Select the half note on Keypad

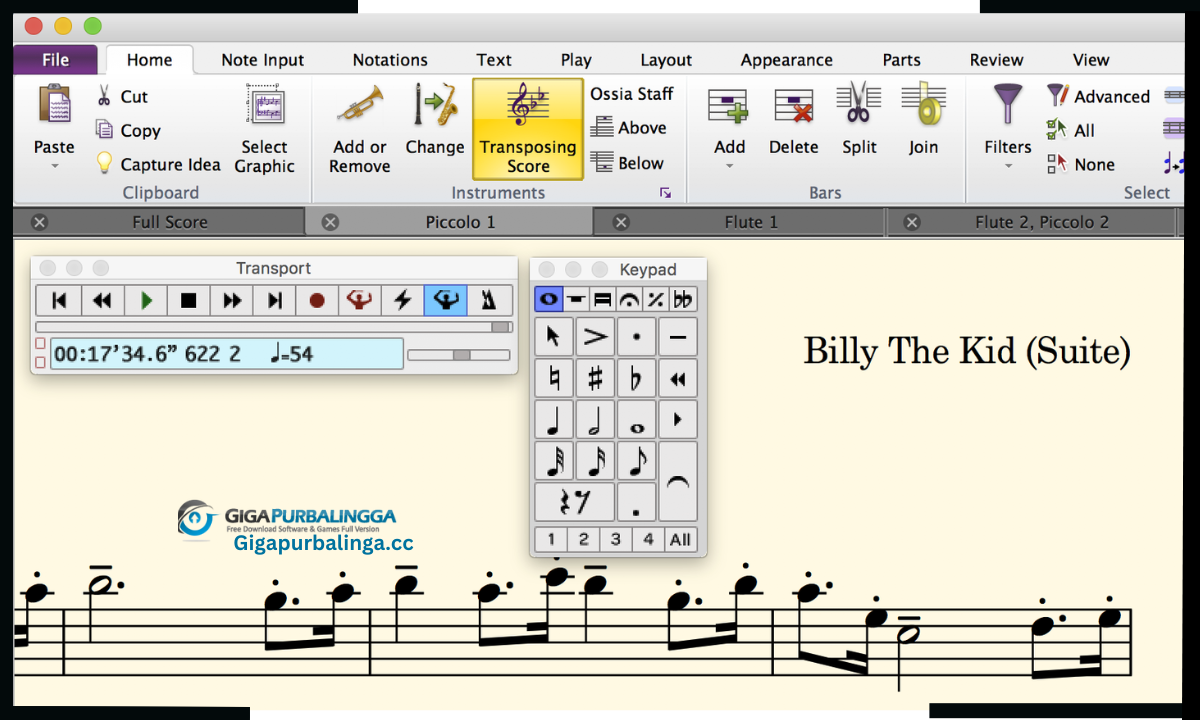(595, 420)
